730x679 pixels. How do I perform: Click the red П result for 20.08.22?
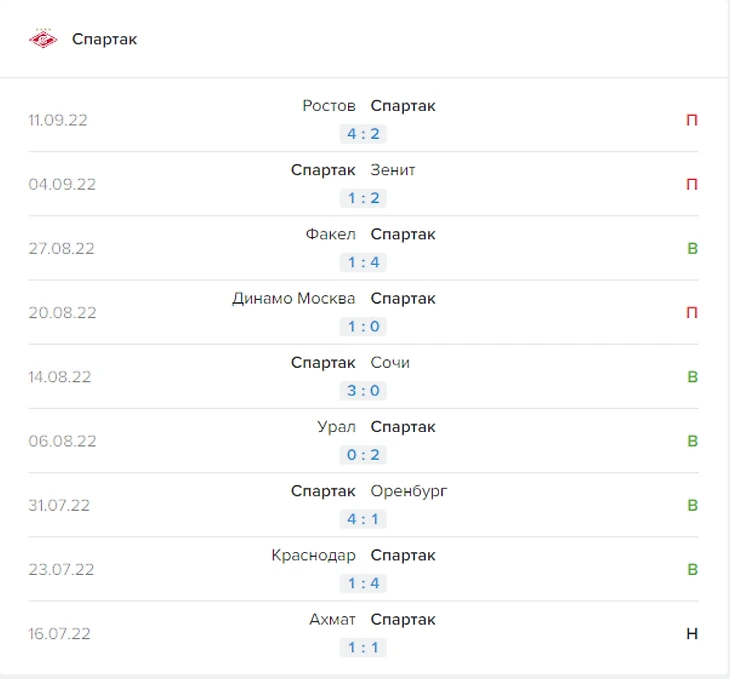692,312
